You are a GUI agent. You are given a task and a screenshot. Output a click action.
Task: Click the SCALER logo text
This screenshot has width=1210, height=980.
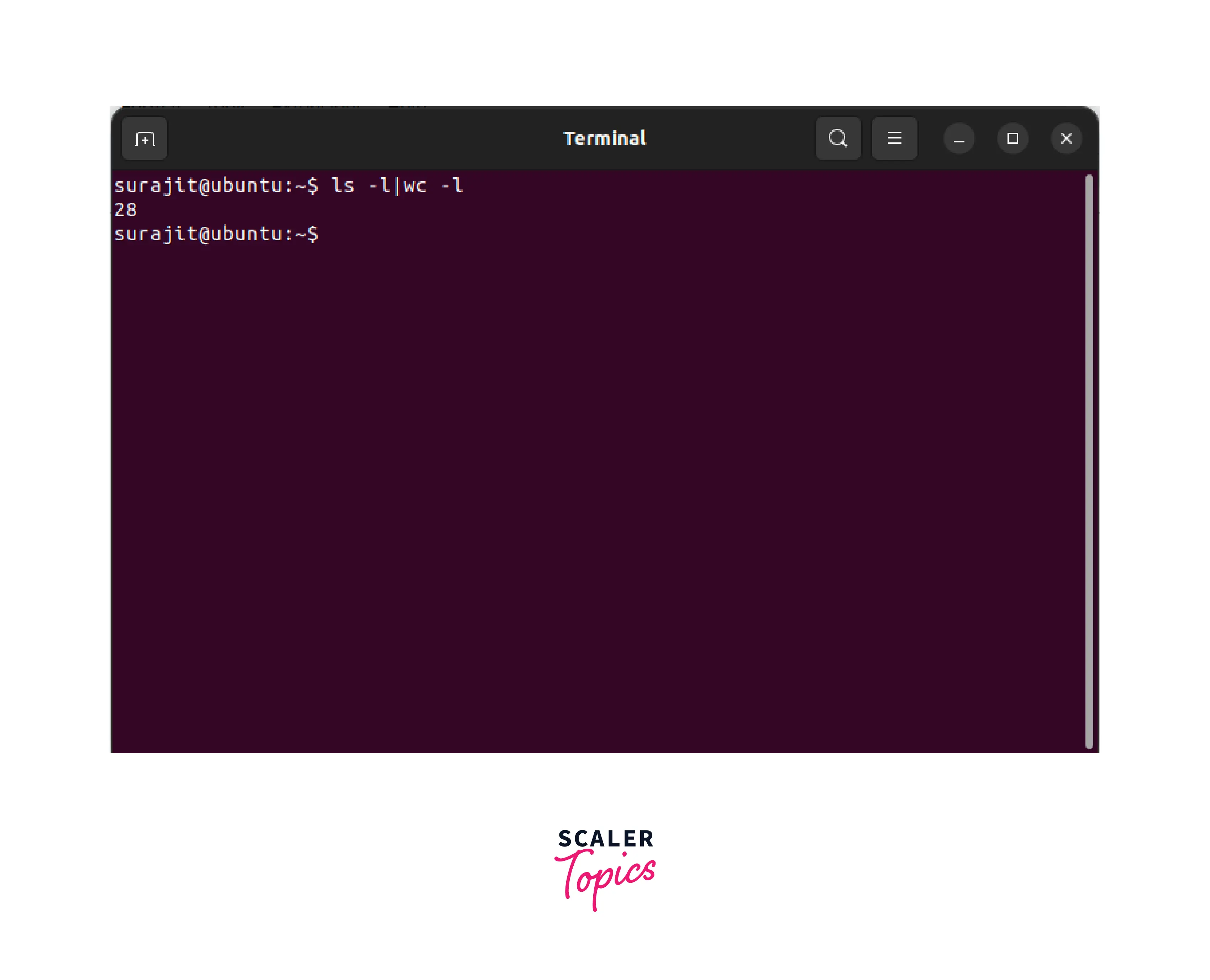pos(606,839)
